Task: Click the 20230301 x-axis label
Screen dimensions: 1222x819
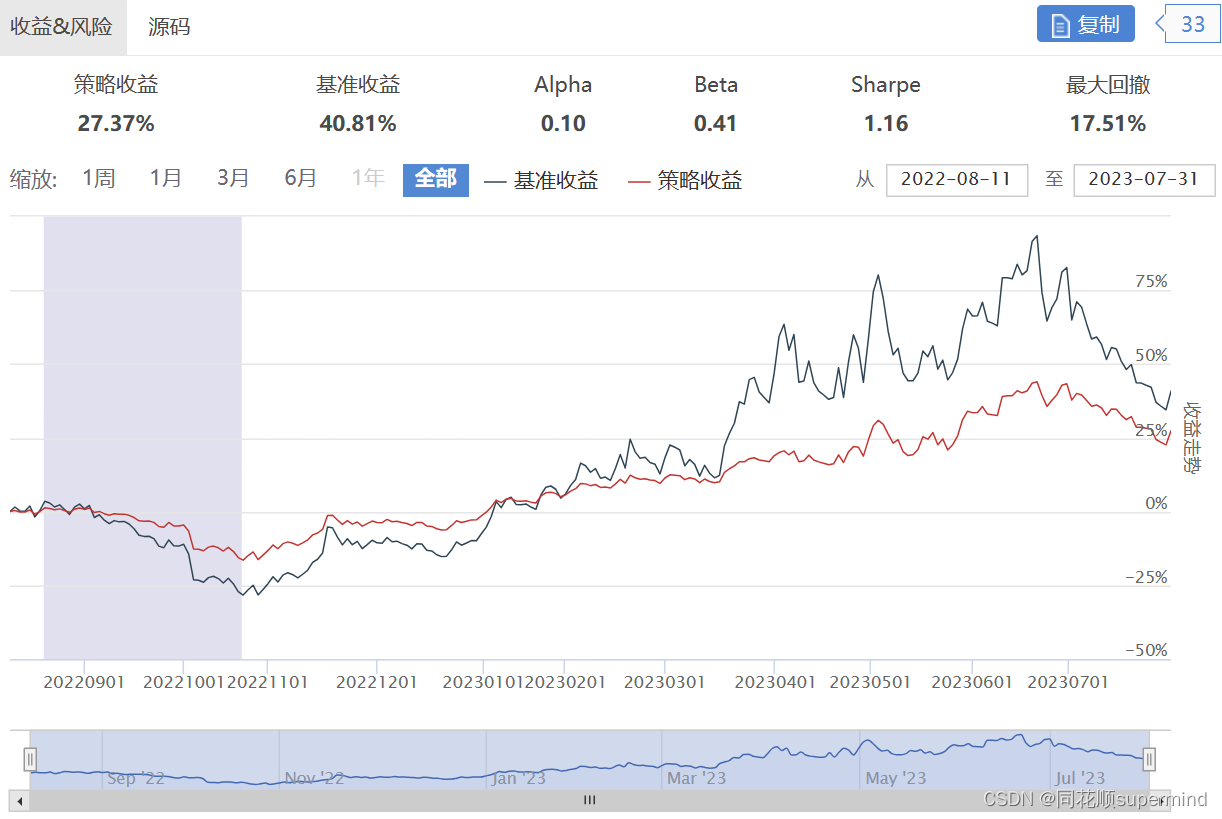Action: 665,683
